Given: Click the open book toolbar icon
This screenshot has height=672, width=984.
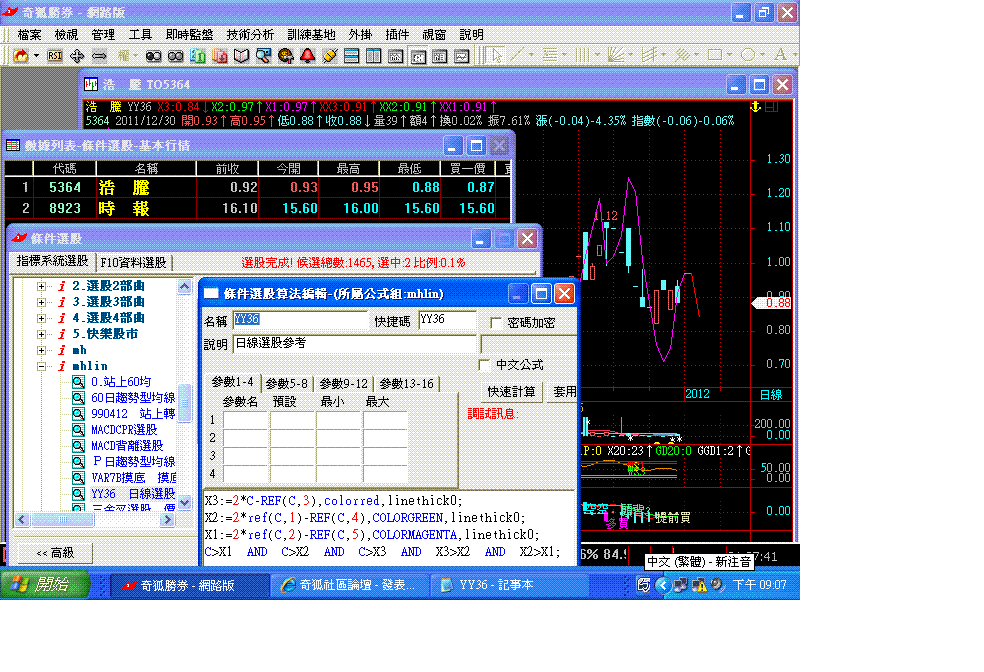Looking at the screenshot, I should pyautogui.click(x=242, y=56).
